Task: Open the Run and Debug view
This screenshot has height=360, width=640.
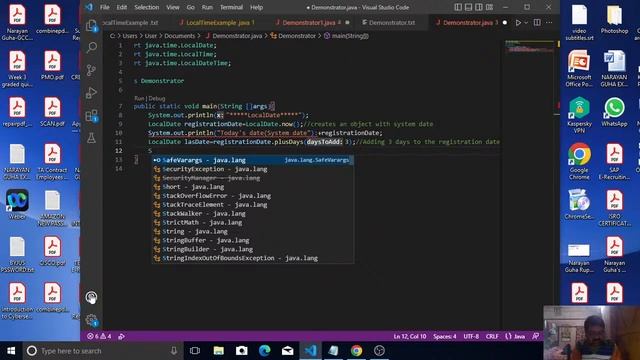Action: point(91,93)
